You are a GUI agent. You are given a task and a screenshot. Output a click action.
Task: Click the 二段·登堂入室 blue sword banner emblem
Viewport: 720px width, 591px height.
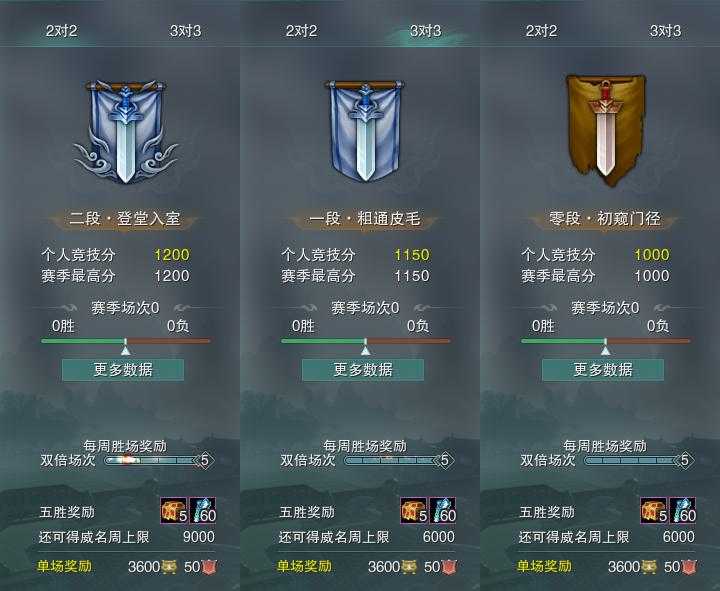pyautogui.click(x=125, y=132)
